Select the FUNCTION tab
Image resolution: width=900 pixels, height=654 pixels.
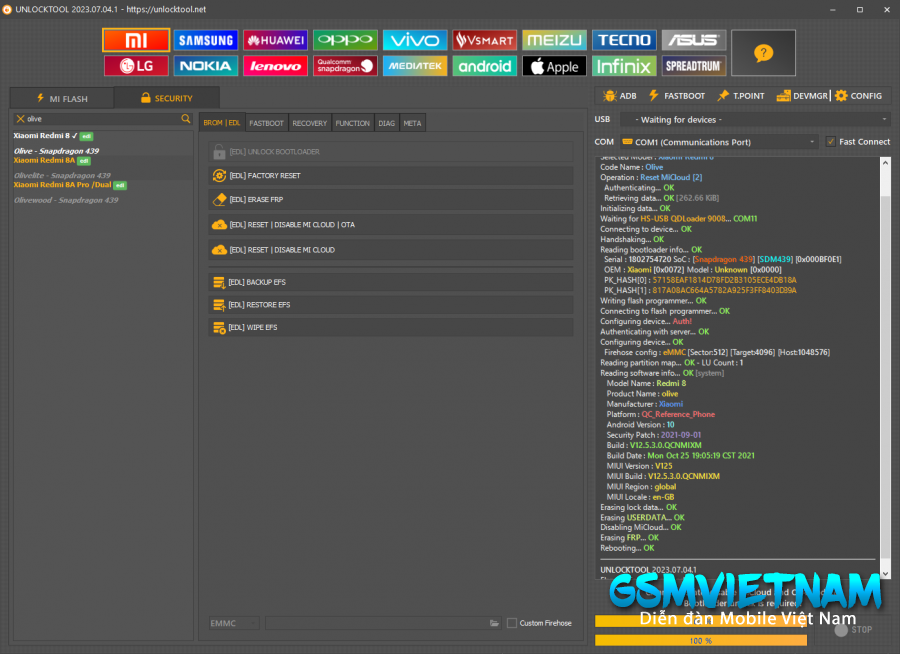pyautogui.click(x=352, y=123)
